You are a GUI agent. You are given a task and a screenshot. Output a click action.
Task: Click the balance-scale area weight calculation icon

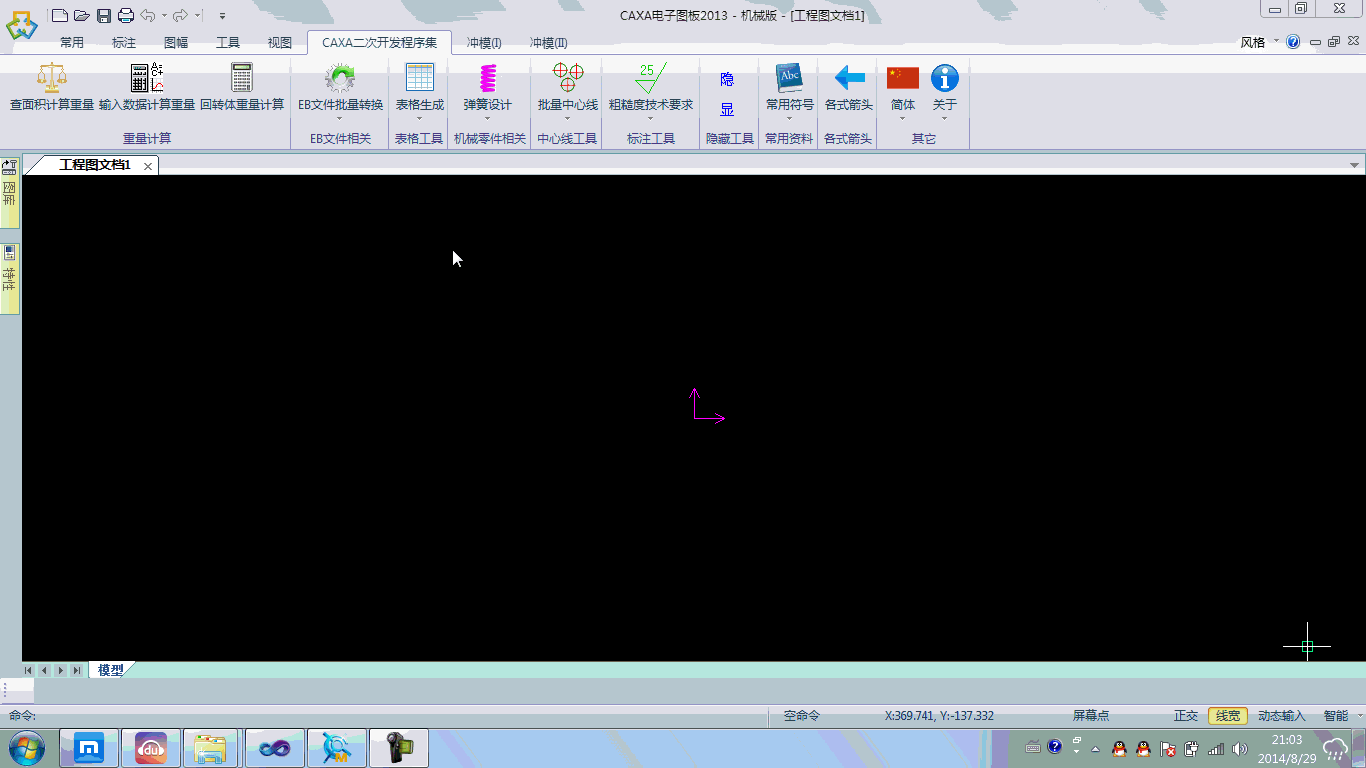(51, 79)
